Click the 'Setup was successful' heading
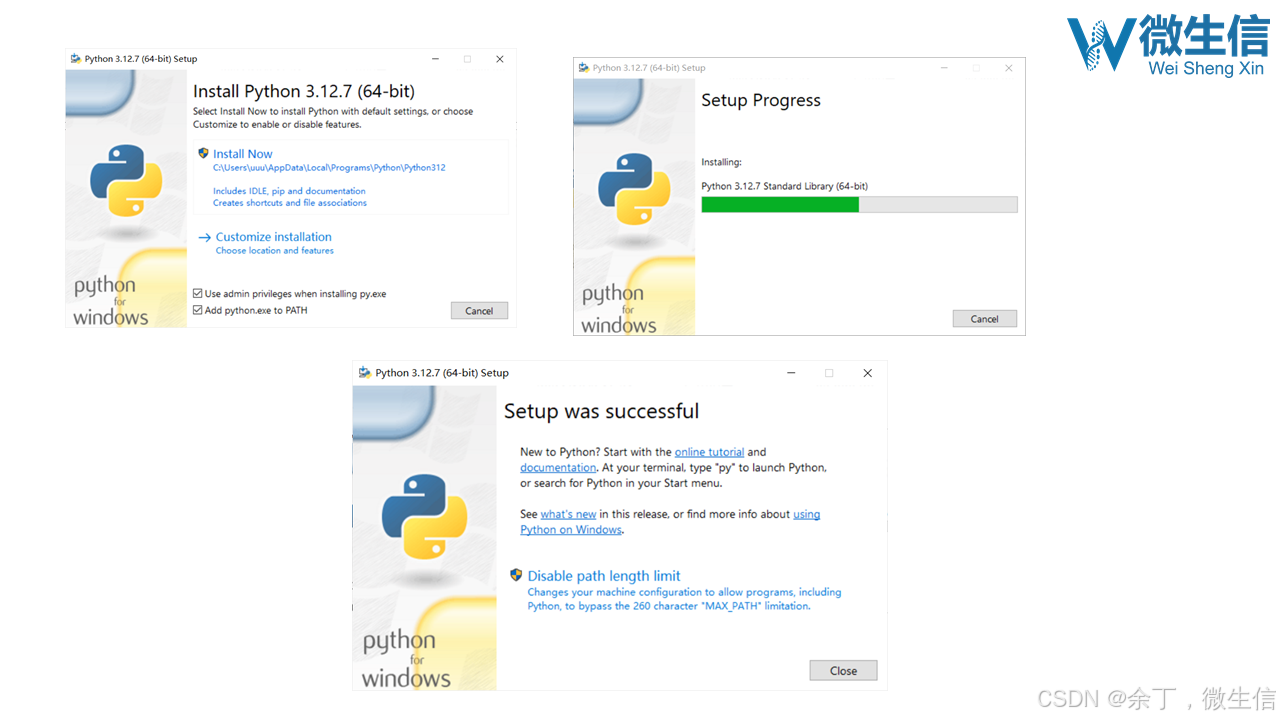This screenshot has width=1280, height=720. pyautogui.click(x=601, y=411)
